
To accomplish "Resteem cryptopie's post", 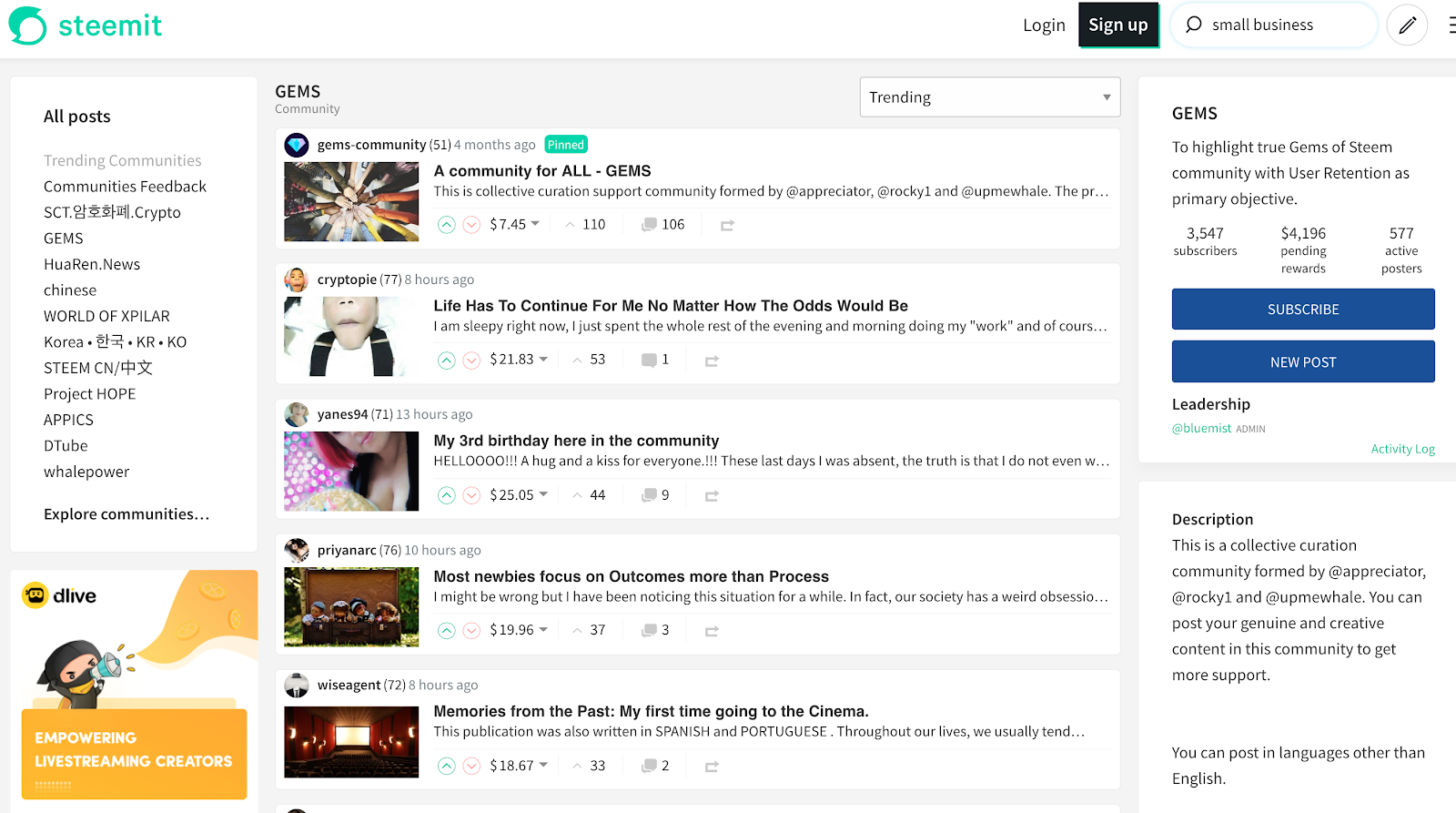I will pyautogui.click(x=712, y=361).
